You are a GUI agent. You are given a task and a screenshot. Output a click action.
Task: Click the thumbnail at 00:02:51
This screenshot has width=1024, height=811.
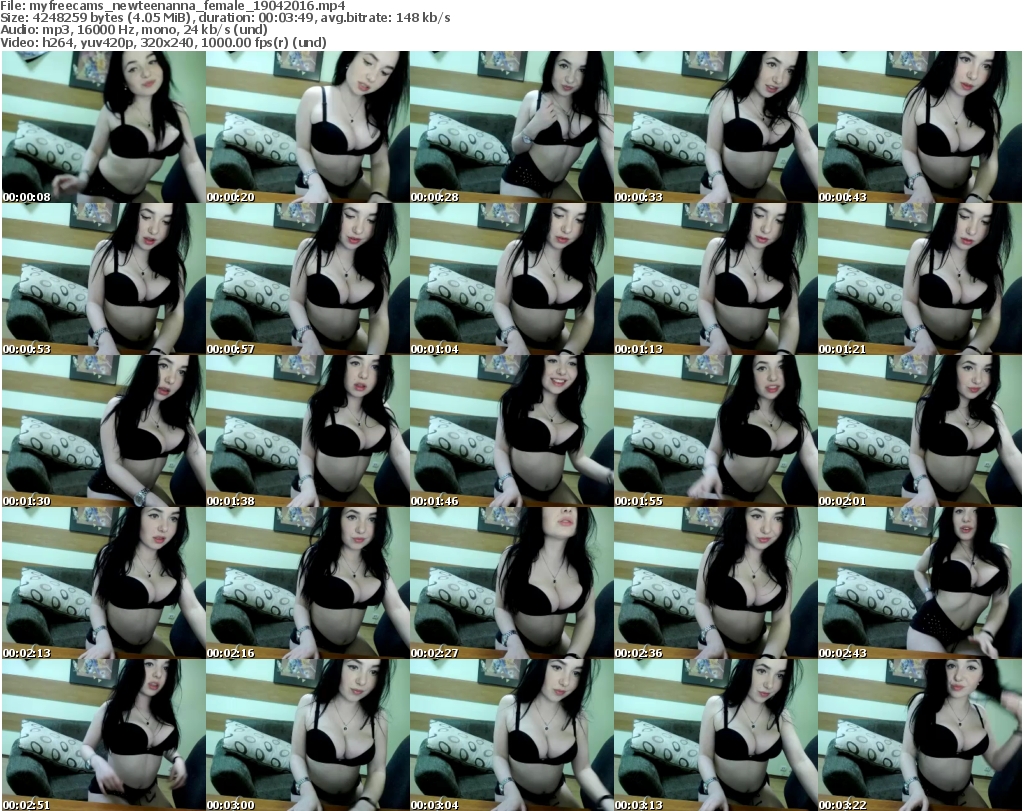pyautogui.click(x=104, y=735)
